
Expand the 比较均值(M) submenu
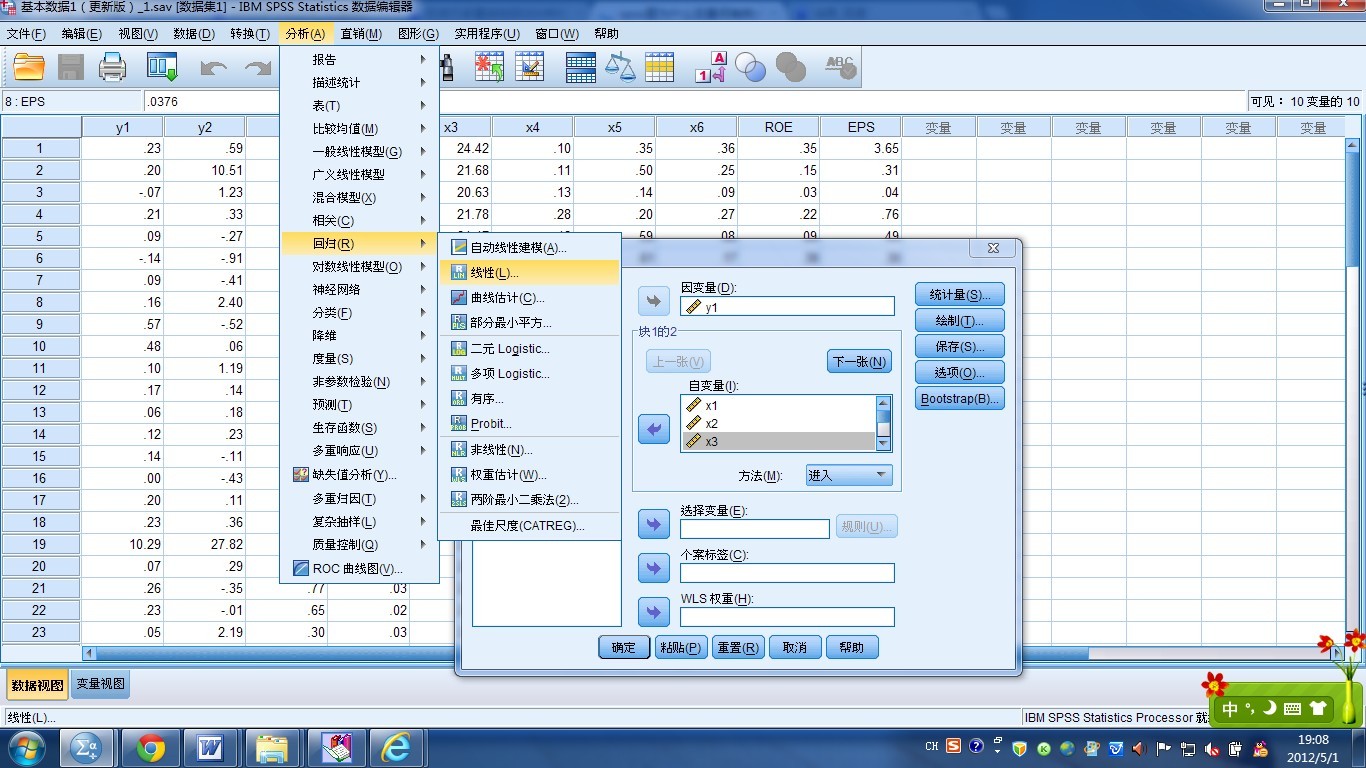(x=359, y=128)
